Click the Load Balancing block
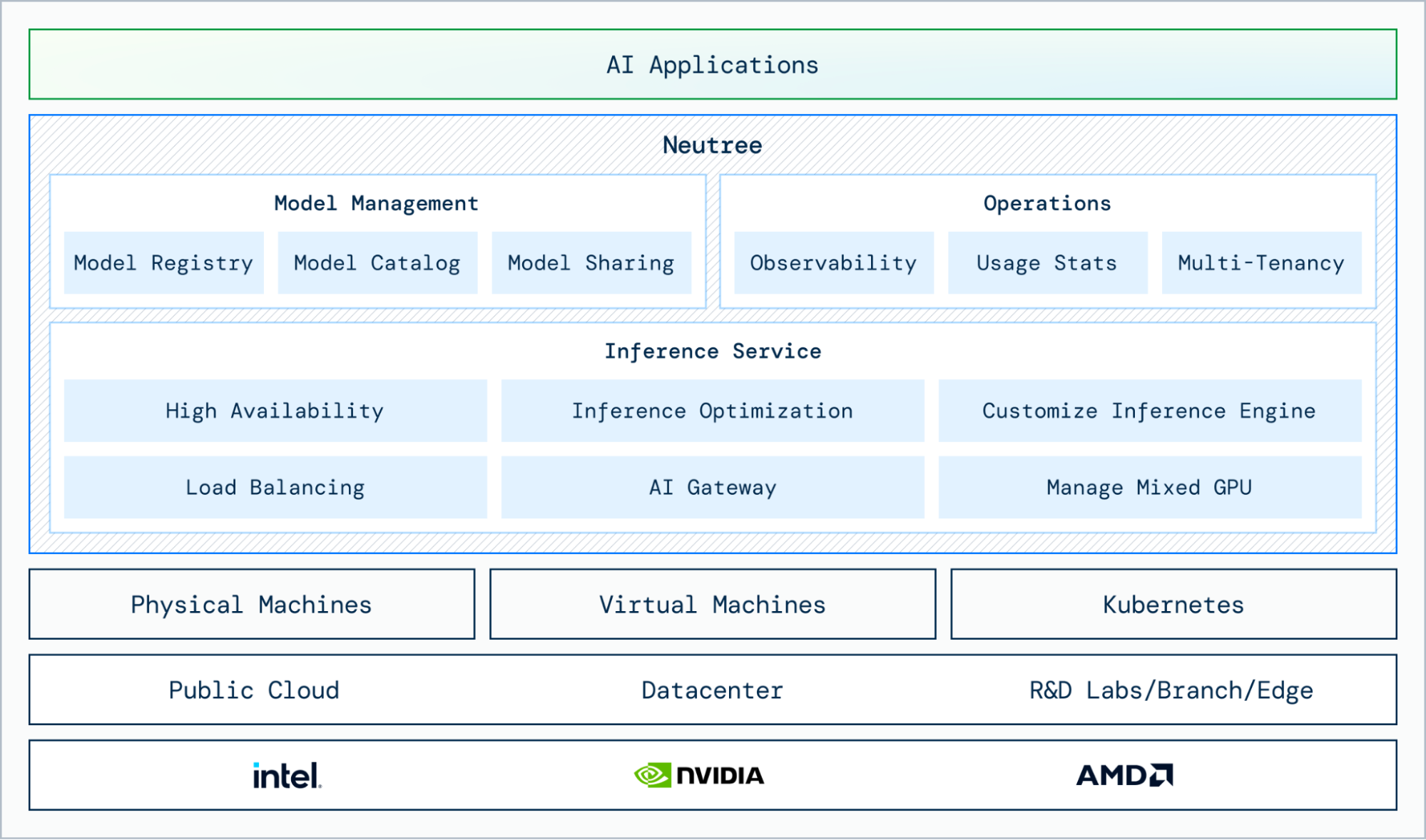1426x840 pixels. click(x=275, y=488)
